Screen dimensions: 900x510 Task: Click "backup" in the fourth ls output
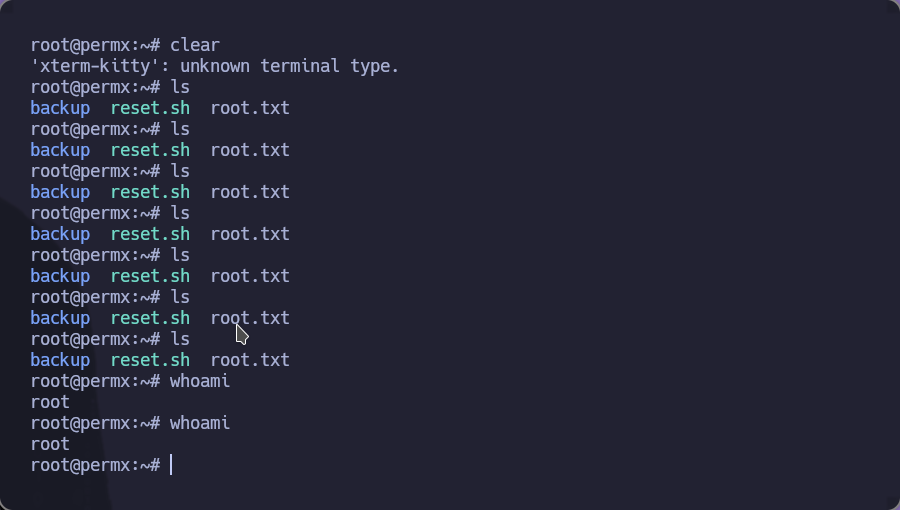click(x=60, y=234)
